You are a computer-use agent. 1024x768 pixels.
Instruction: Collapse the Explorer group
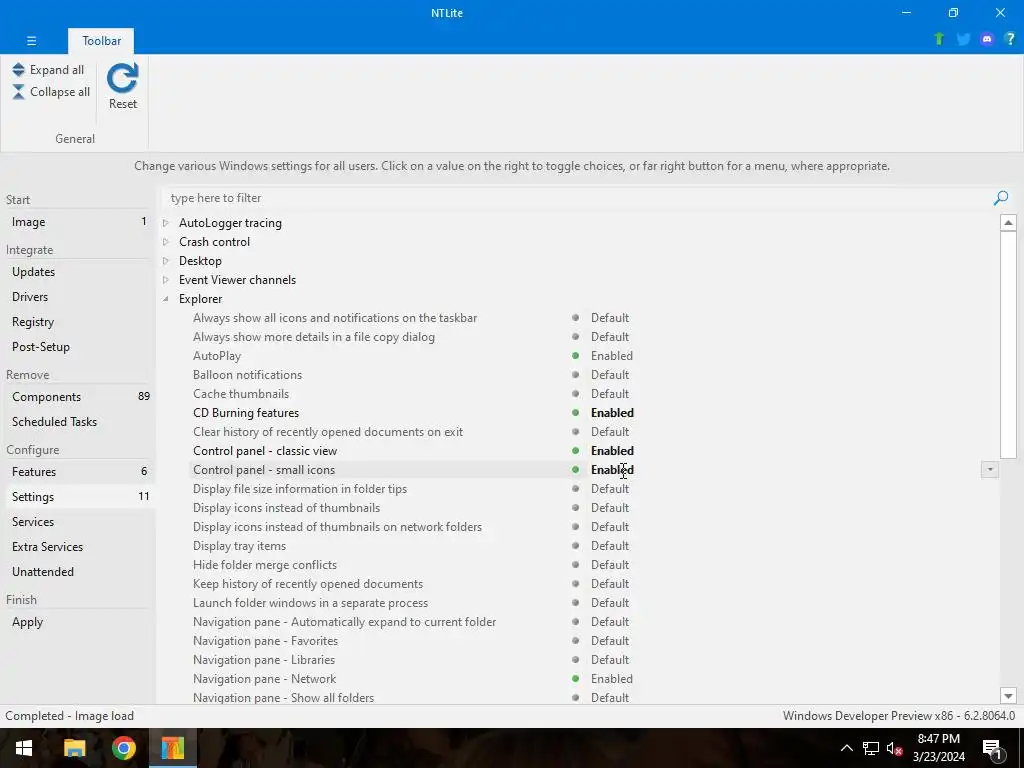tap(166, 298)
